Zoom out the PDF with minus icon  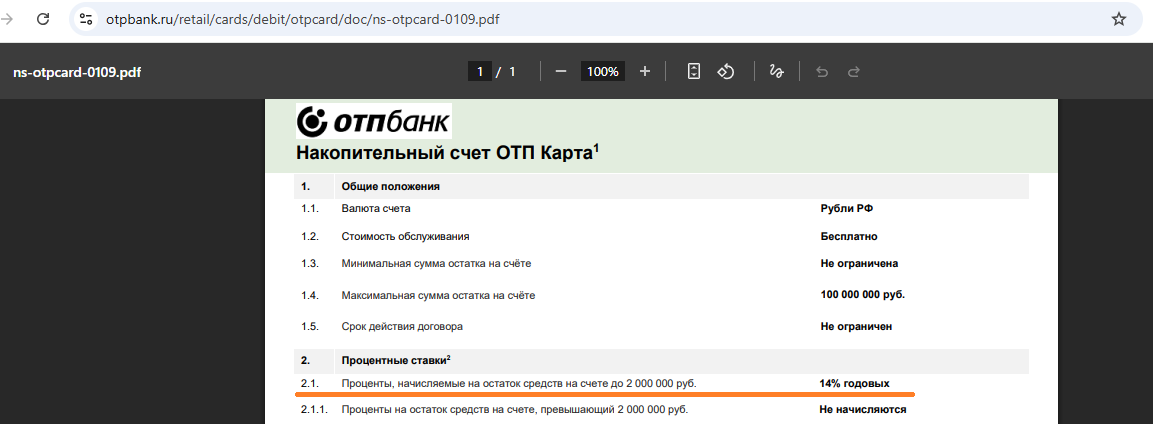(x=561, y=71)
